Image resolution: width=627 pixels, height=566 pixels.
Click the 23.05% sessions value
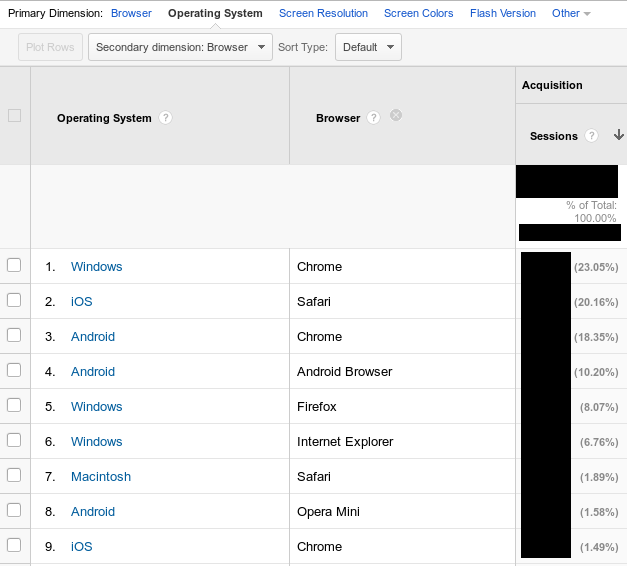[x=596, y=267]
